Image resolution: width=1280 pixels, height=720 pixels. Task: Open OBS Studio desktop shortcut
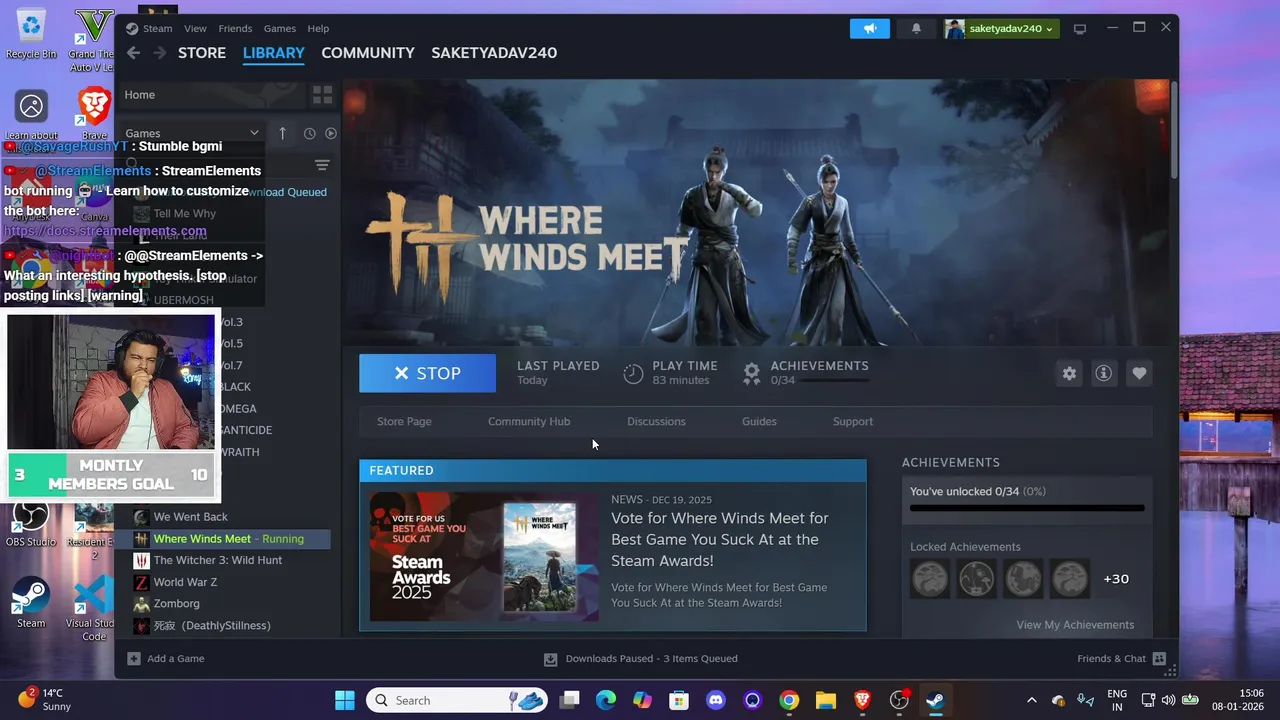(31, 523)
